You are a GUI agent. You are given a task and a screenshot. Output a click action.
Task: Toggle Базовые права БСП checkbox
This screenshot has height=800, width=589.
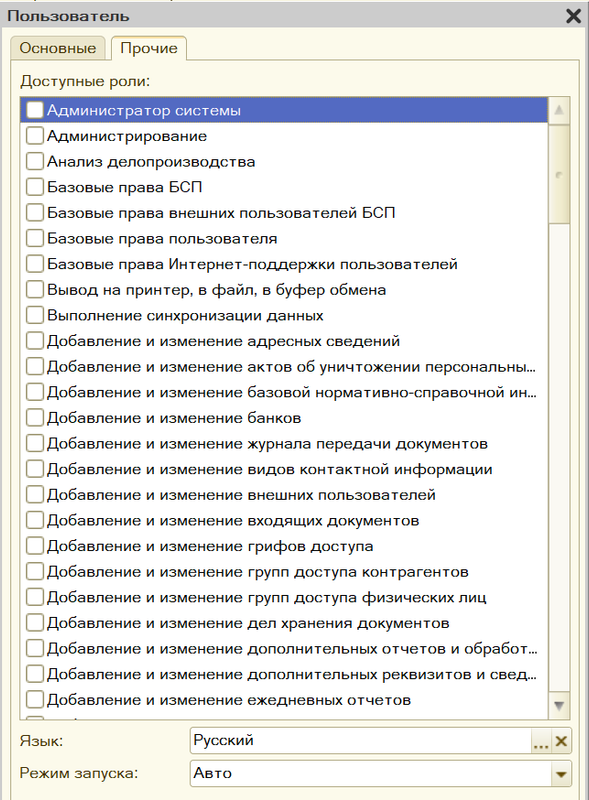click(x=35, y=187)
